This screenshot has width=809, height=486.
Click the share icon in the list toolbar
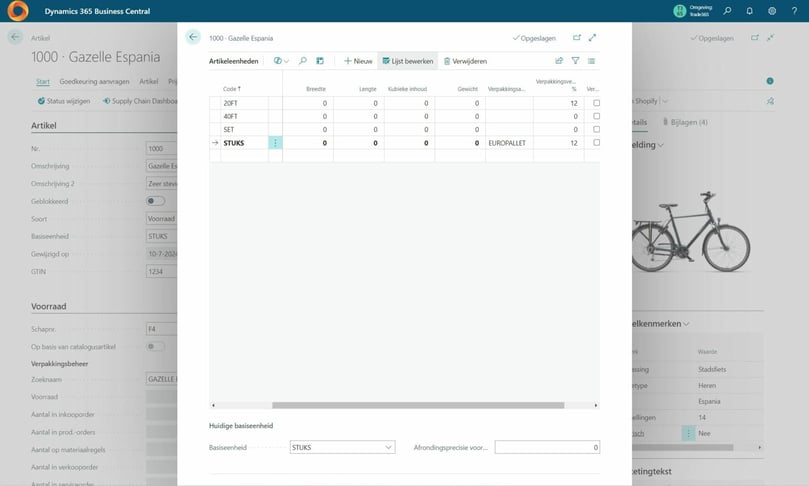pyautogui.click(x=559, y=61)
